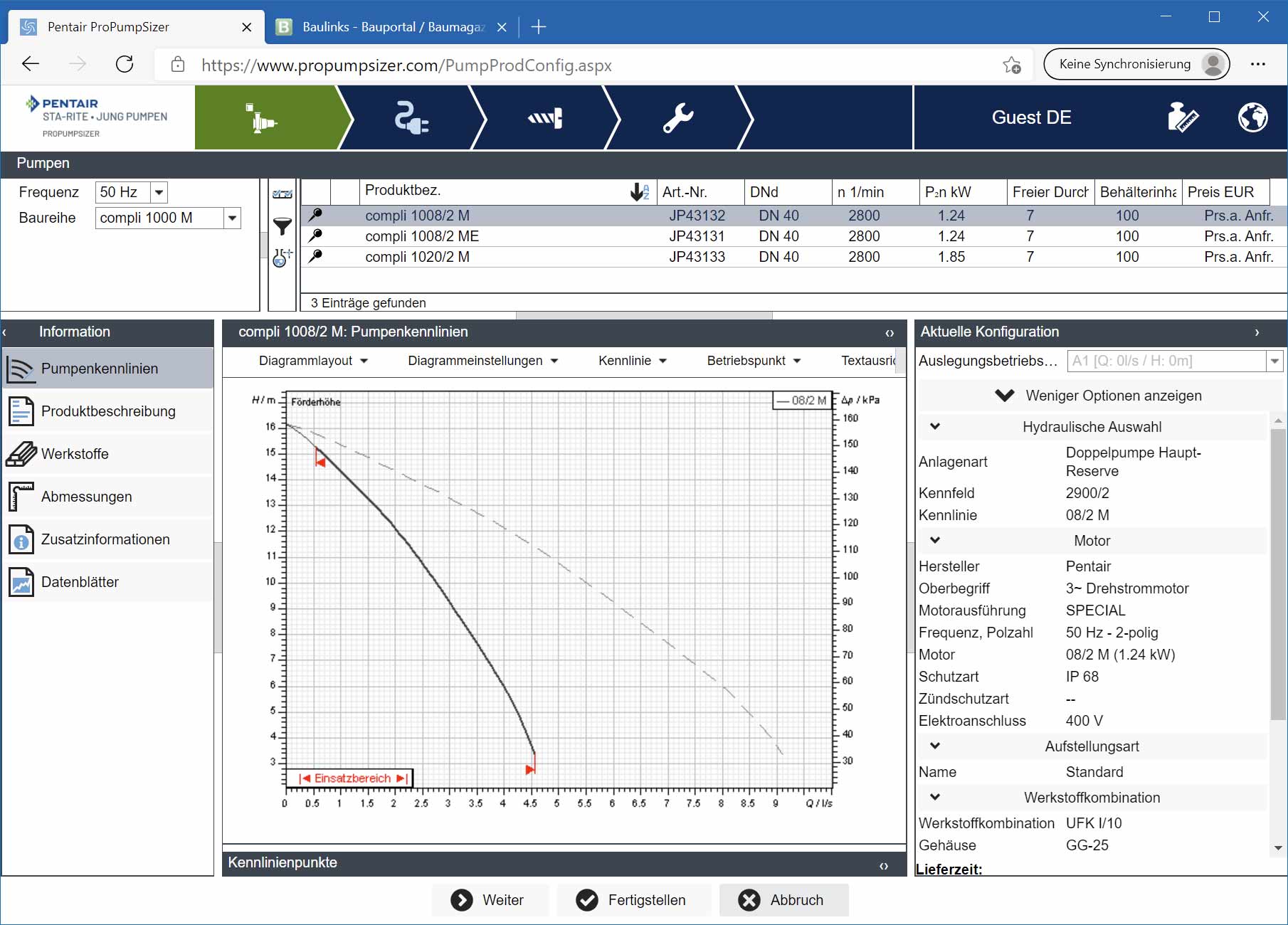The width and height of the screenshot is (1288, 925).
Task: Click the column checkmark settings icon
Action: [282, 194]
